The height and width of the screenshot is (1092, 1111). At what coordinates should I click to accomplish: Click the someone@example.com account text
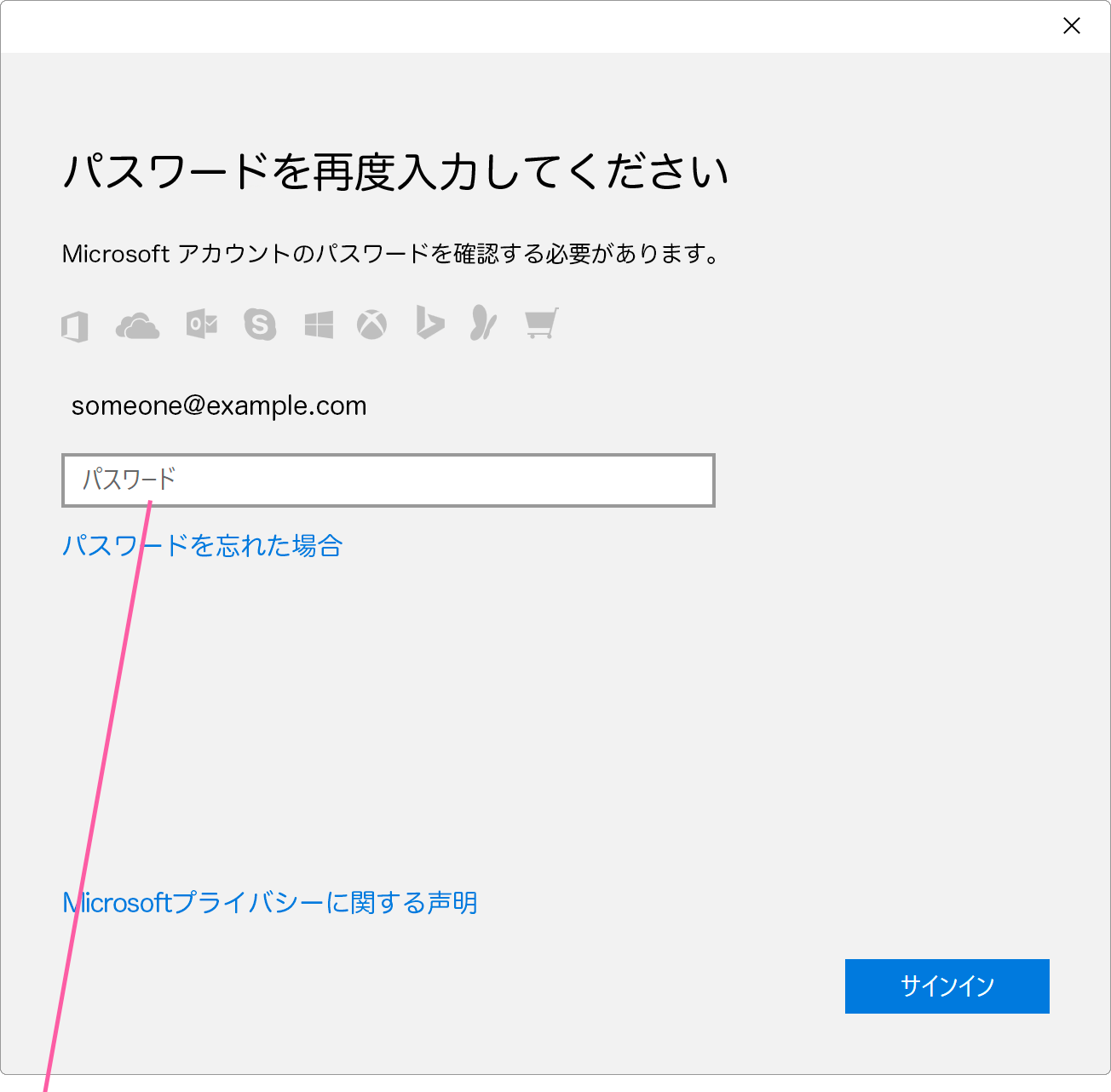[x=219, y=406]
